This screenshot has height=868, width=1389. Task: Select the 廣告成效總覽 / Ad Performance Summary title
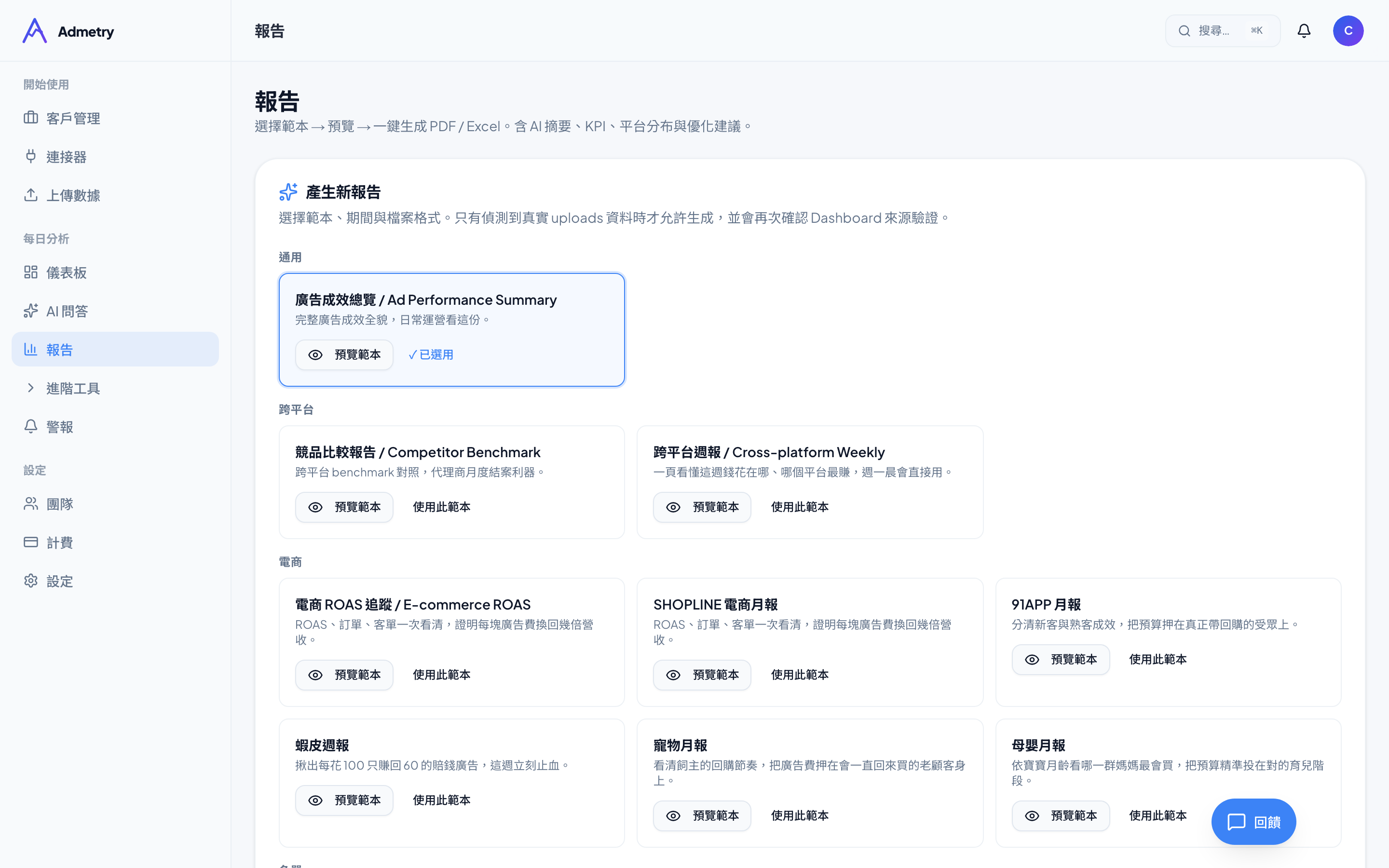[x=426, y=299]
